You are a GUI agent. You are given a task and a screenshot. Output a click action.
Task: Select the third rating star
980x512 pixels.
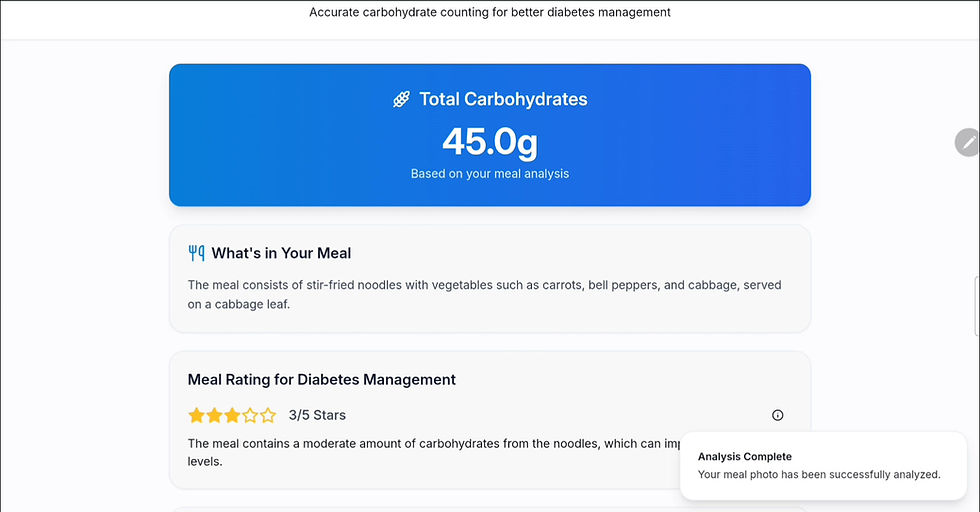(232, 415)
